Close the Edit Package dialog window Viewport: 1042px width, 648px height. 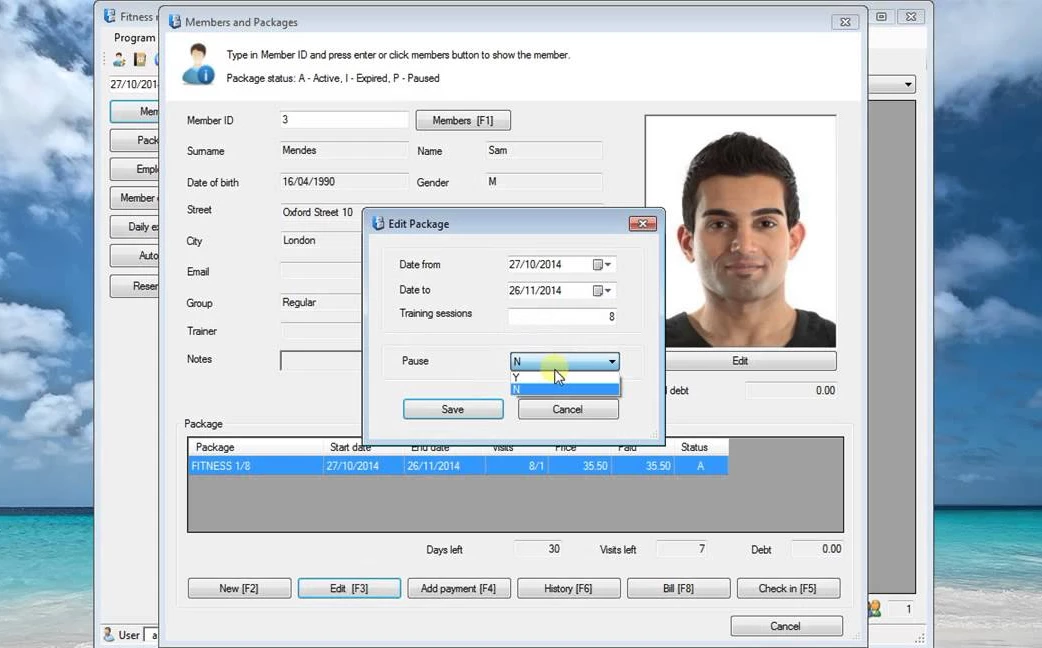tap(642, 224)
